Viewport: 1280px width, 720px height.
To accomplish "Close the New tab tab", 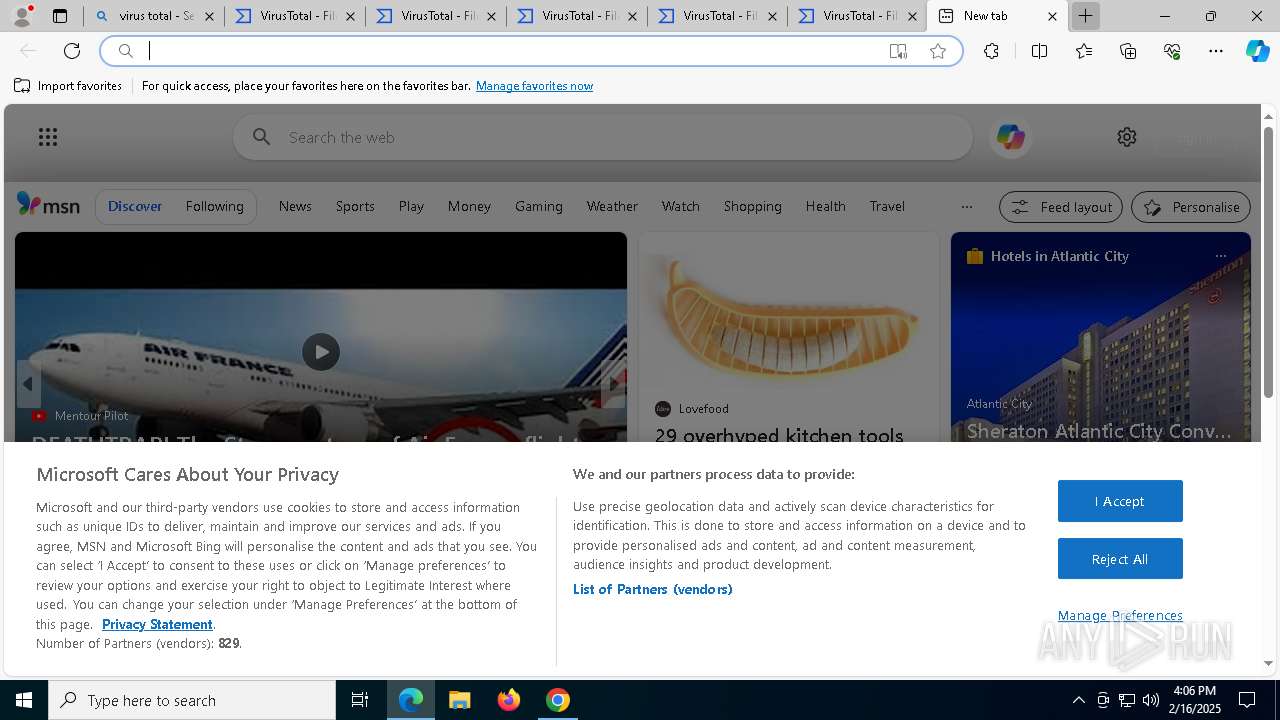I will coord(1052,16).
